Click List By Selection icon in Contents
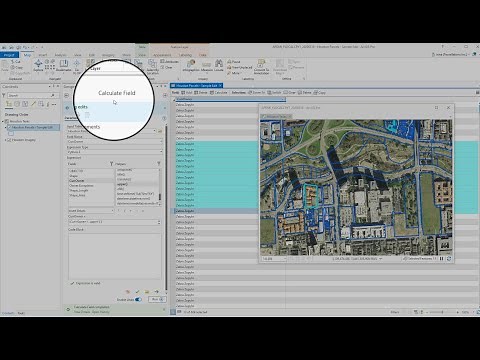This screenshot has height=360, width=480. 25,104
